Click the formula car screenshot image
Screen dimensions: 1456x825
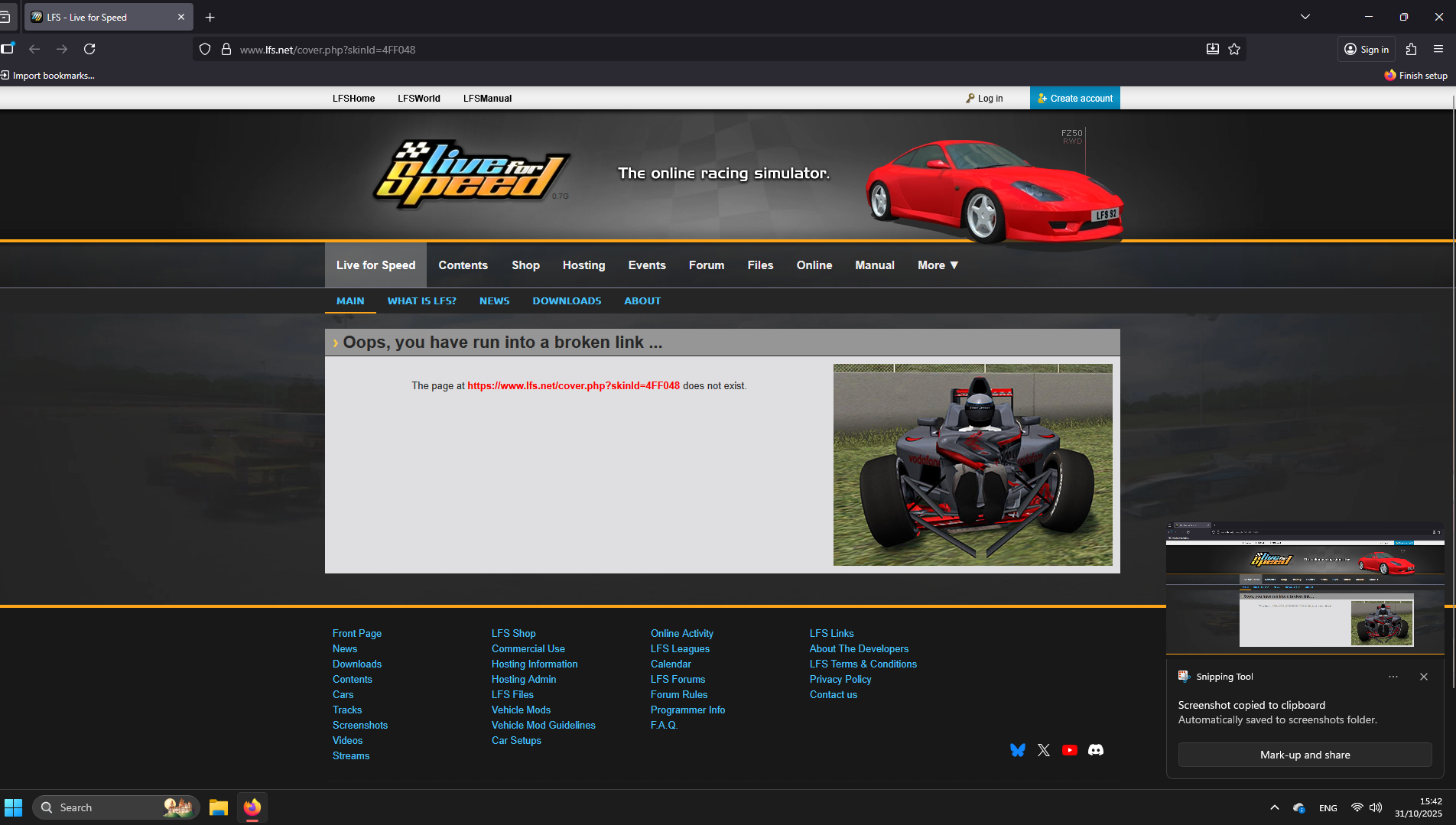973,465
